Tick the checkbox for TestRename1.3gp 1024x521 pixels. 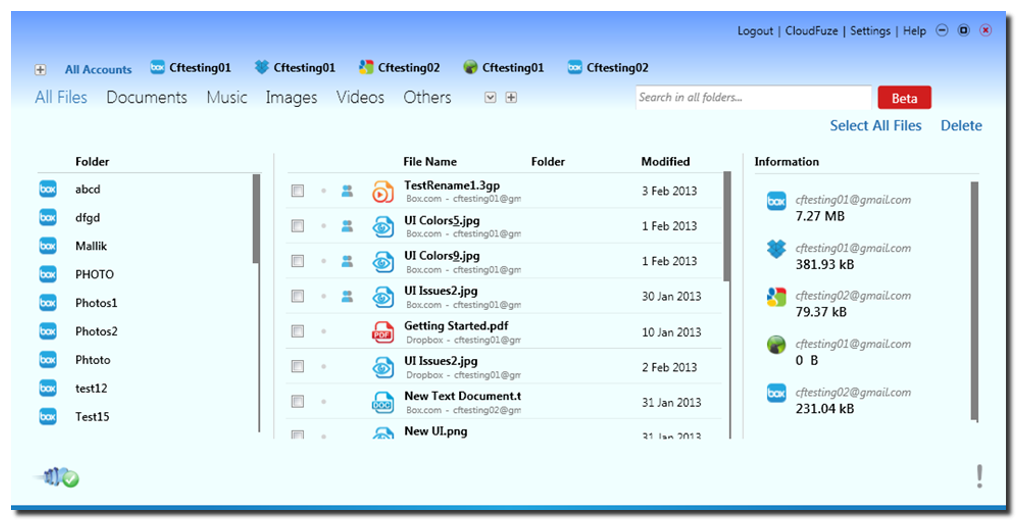[297, 191]
